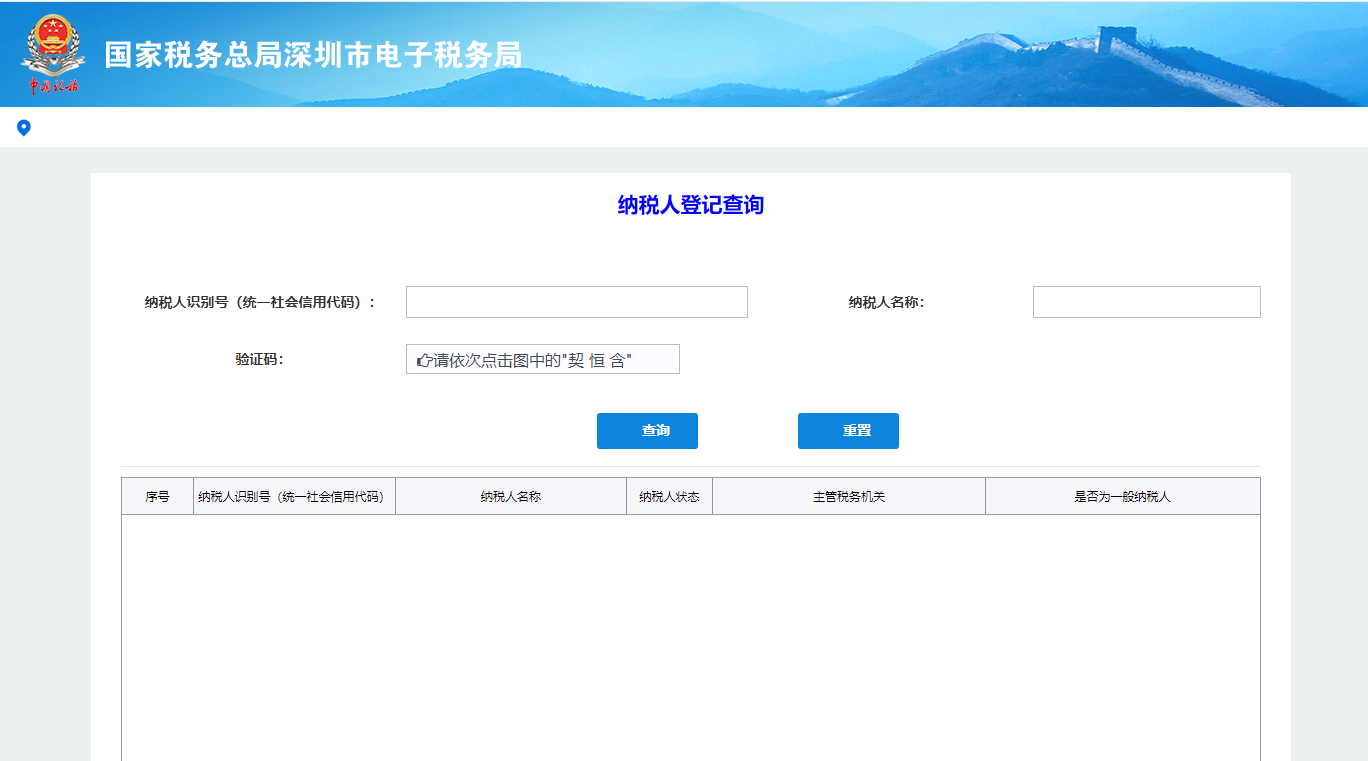Click the blue location pin icon
The image size is (1368, 761).
click(24, 127)
